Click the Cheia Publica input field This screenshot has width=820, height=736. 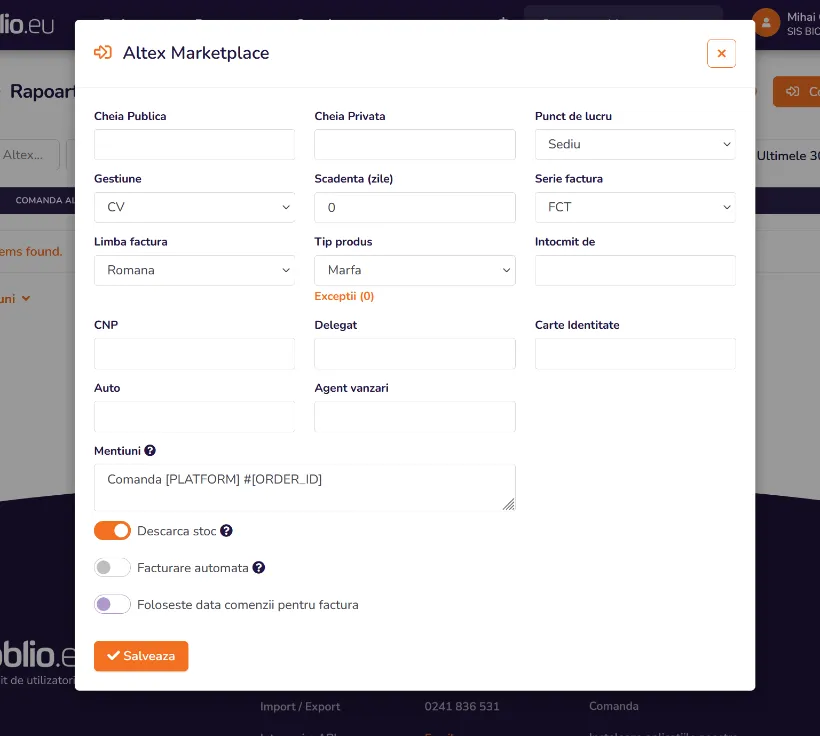194,144
